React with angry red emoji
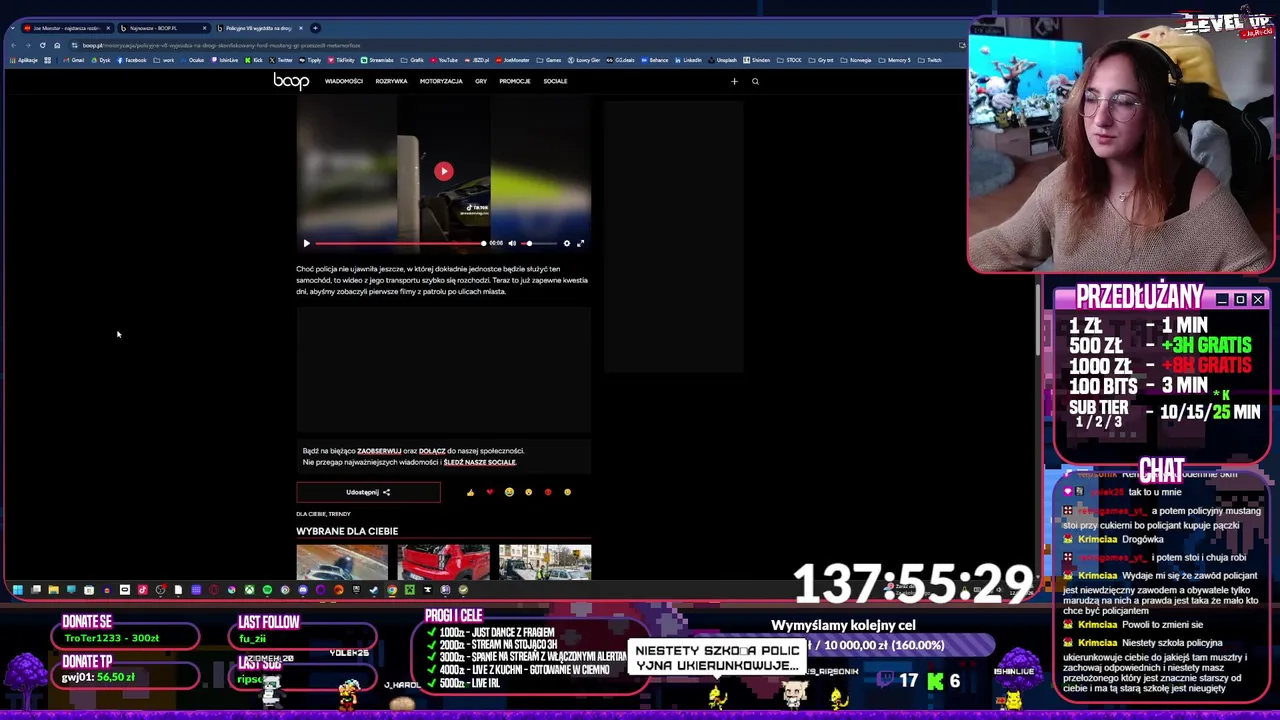Screen dimensions: 1280x720 point(547,492)
